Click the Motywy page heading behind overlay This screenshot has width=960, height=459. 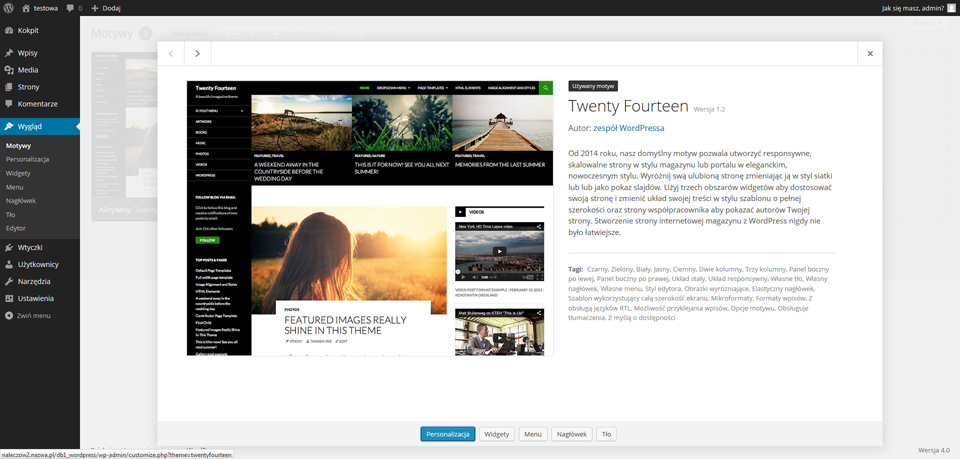click(111, 34)
